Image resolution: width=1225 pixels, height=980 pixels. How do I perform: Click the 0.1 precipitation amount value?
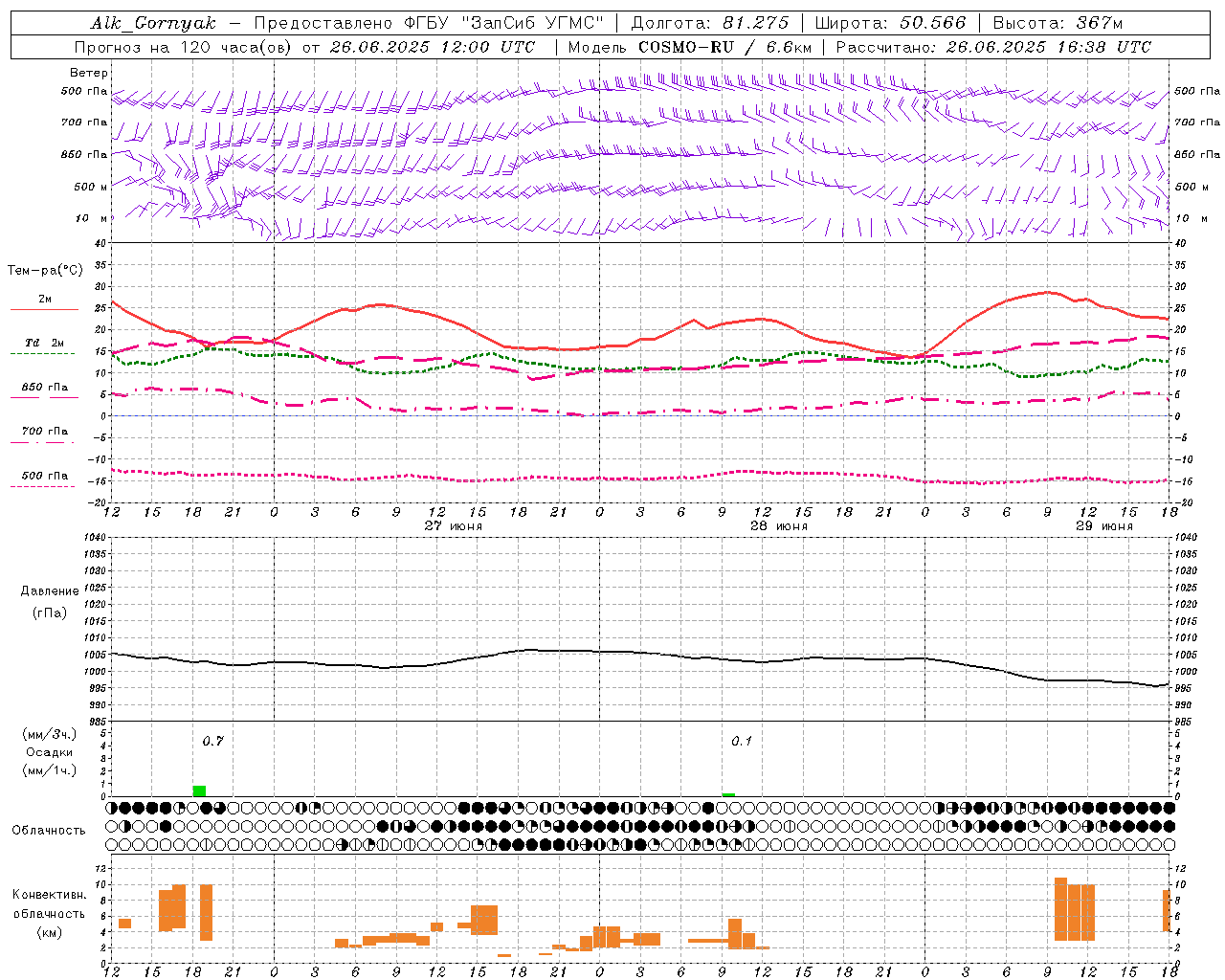742,741
